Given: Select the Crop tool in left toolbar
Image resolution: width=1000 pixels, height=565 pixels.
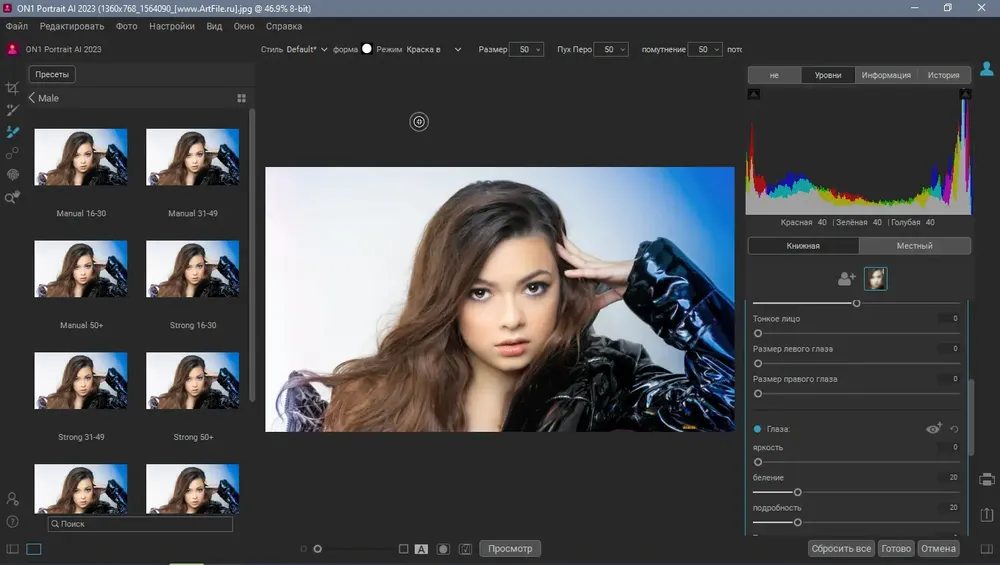Looking at the screenshot, I should pos(13,89).
